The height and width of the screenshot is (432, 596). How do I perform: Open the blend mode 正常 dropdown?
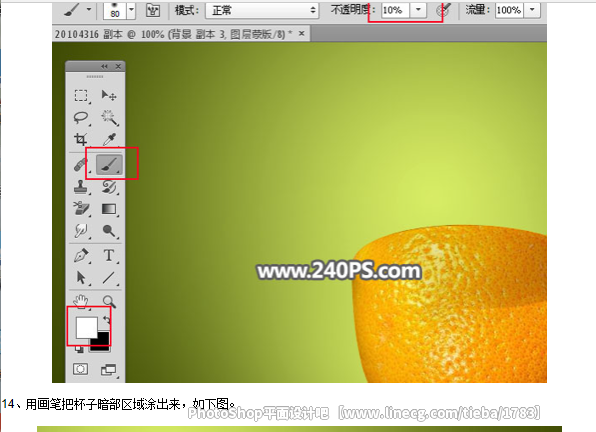click(262, 11)
